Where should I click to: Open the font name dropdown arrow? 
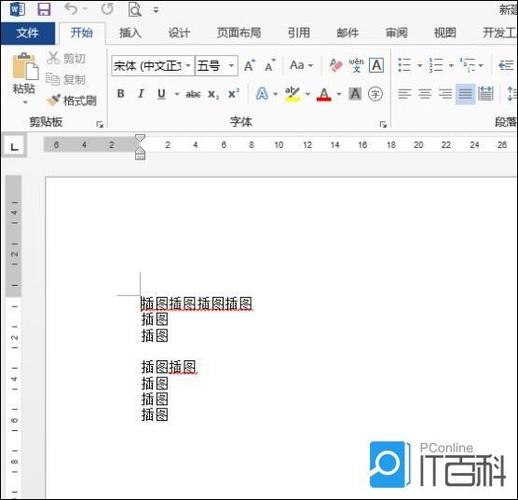(x=188, y=66)
